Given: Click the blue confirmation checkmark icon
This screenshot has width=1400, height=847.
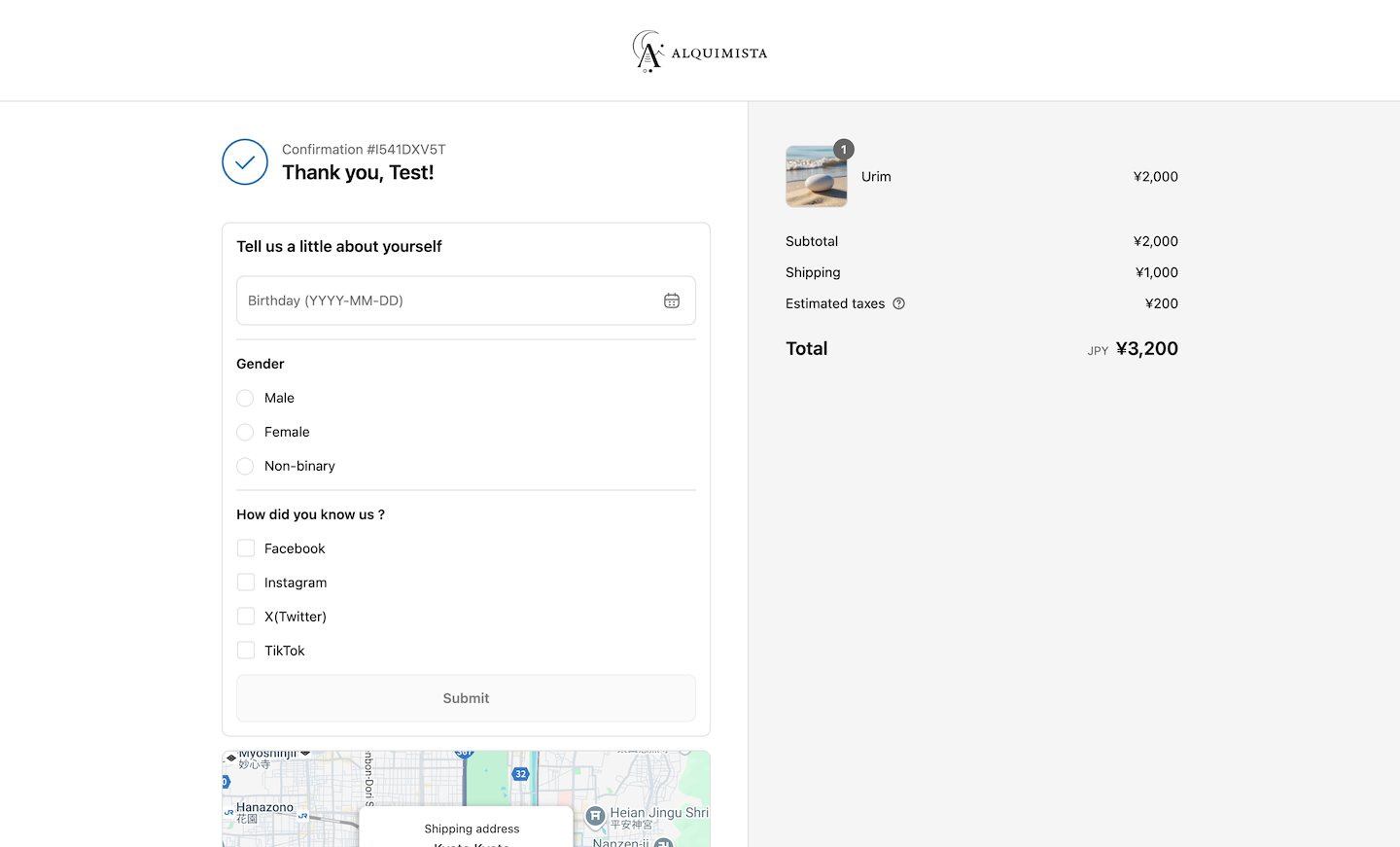Looking at the screenshot, I should point(245,162).
